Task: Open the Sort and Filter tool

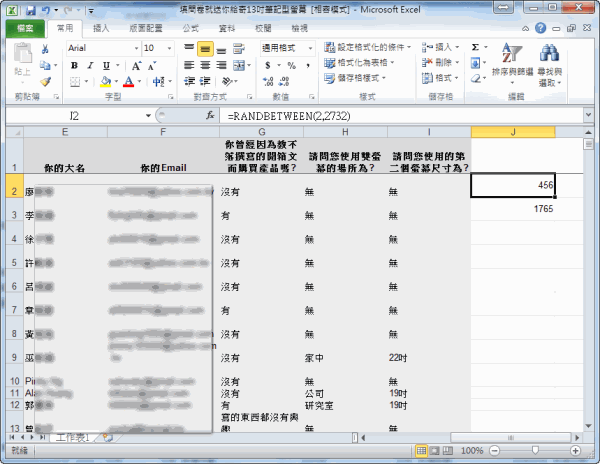Action: 512,64
